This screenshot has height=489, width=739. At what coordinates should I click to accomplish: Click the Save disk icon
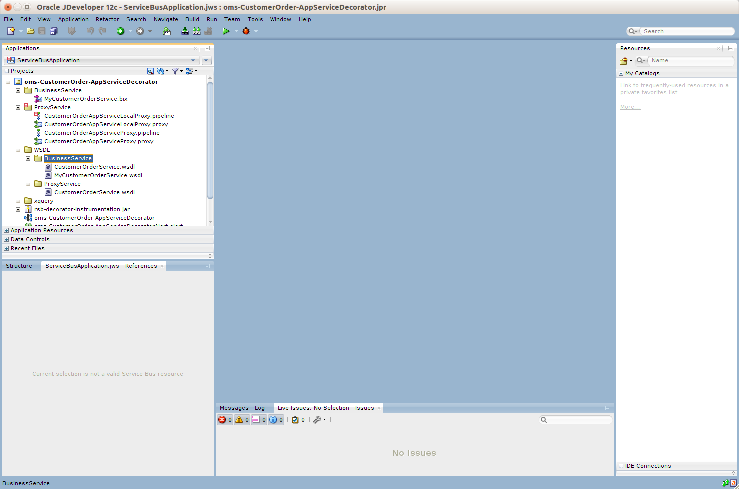tap(42, 31)
